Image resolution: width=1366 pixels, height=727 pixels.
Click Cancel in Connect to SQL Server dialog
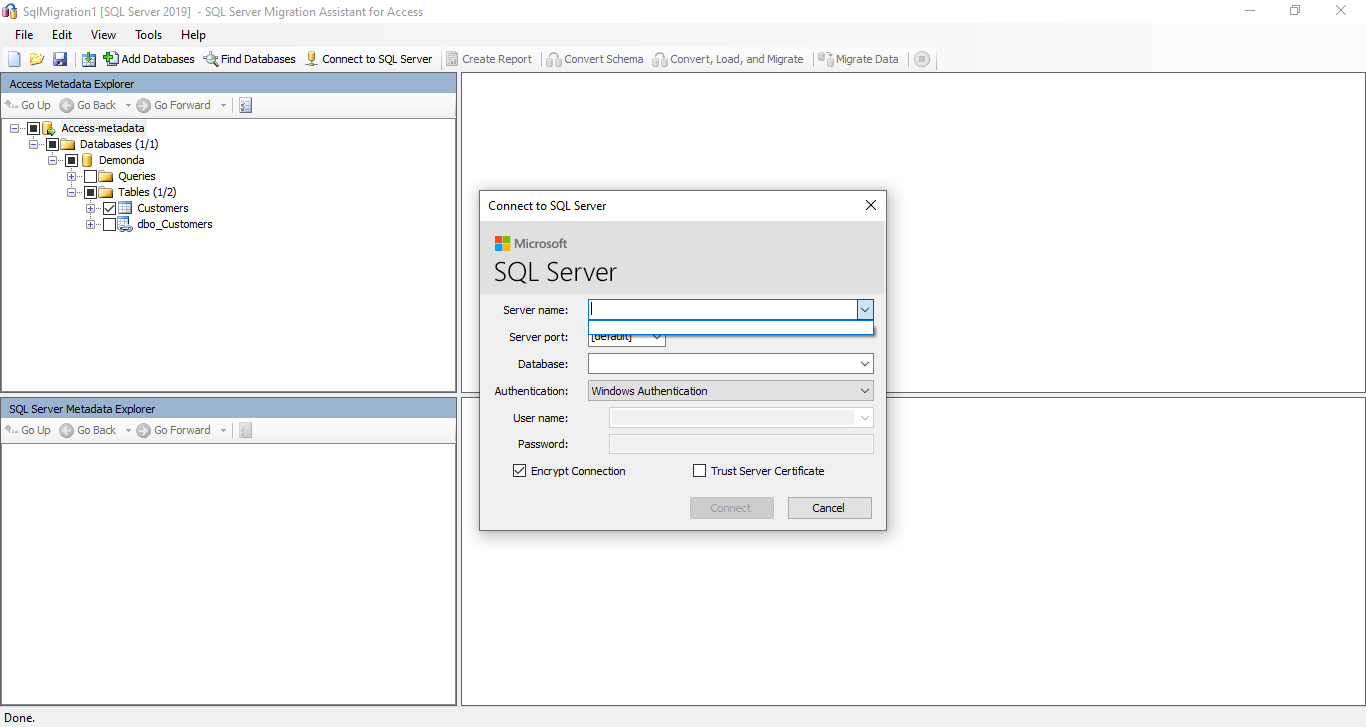pos(829,508)
